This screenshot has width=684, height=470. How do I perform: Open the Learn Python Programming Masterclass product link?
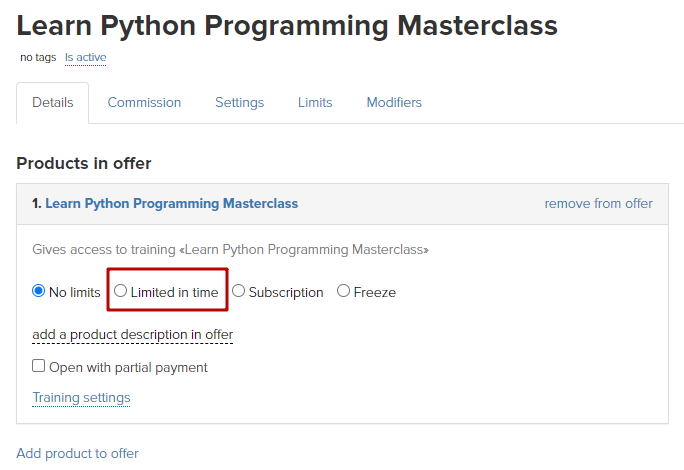click(171, 204)
